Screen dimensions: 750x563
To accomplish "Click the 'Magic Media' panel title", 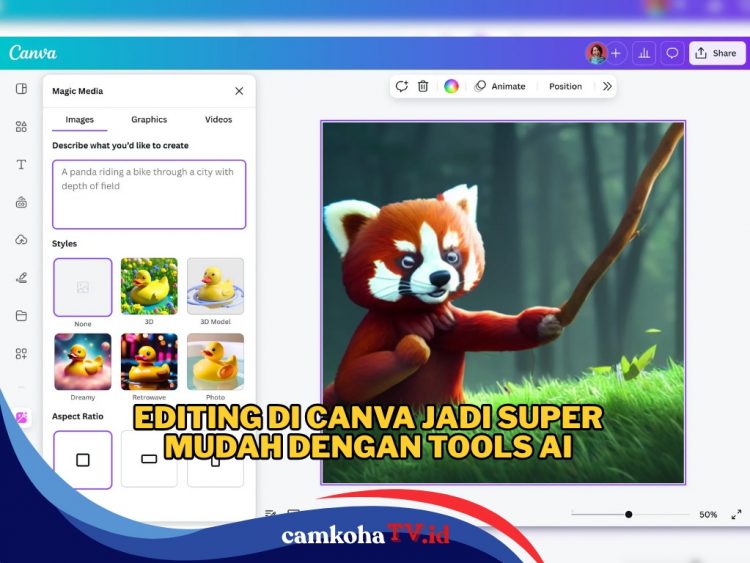I will [x=77, y=91].
